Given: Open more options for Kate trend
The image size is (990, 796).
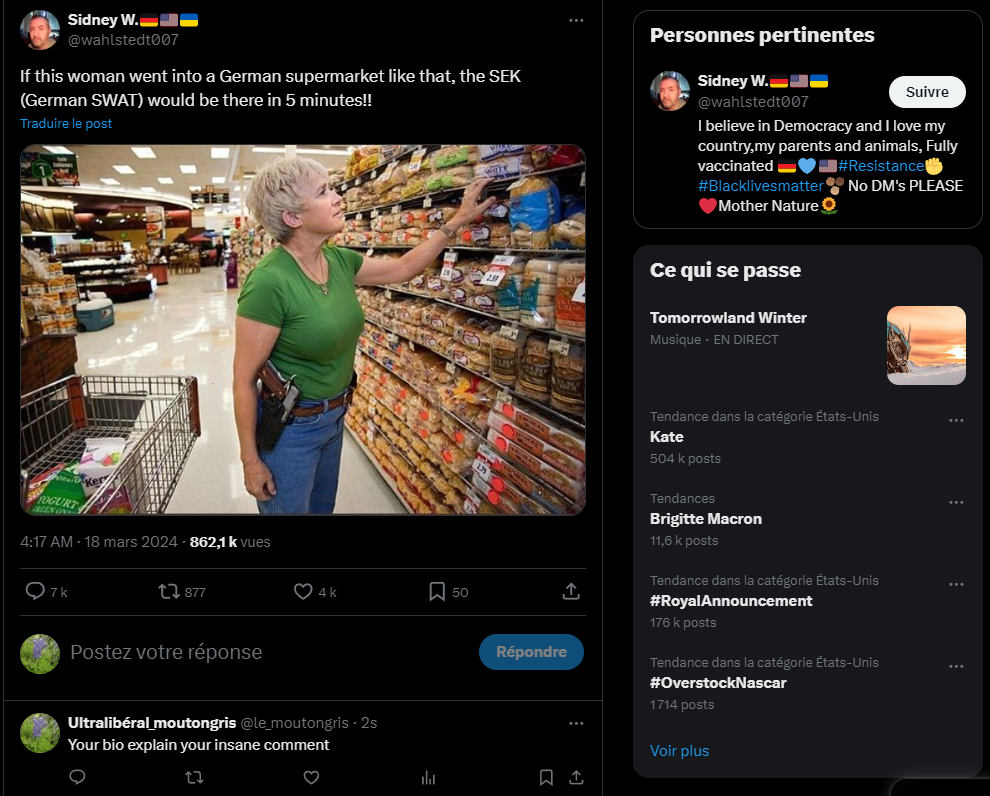Looking at the screenshot, I should [x=956, y=420].
